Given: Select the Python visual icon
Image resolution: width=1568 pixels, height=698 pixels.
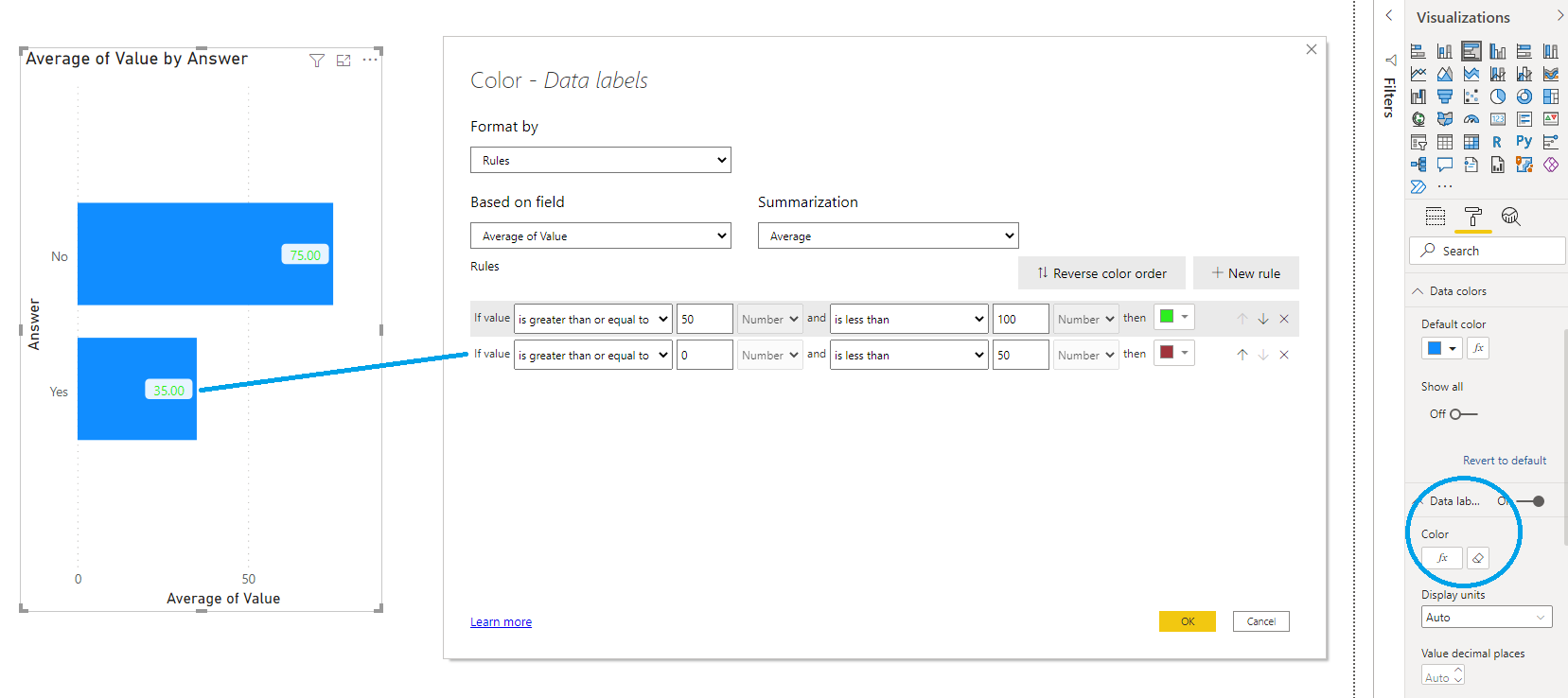Looking at the screenshot, I should [1524, 142].
